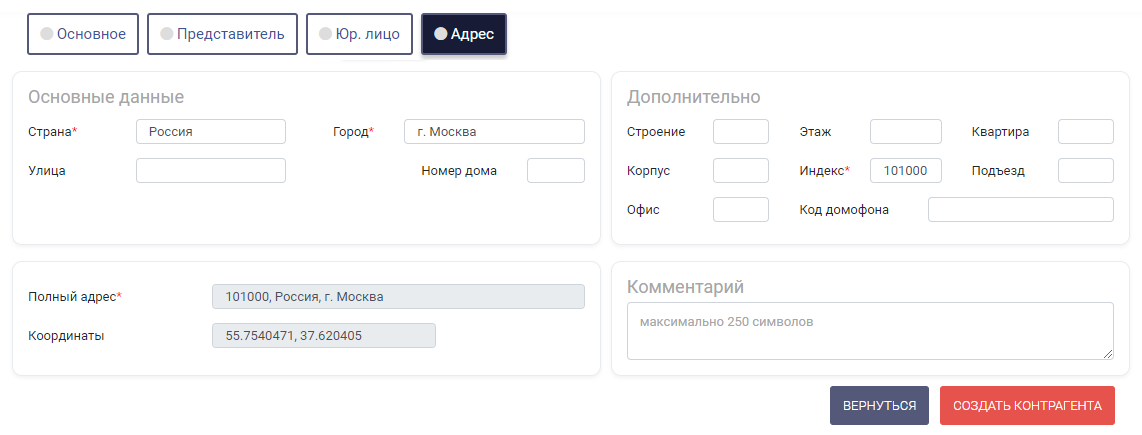Click the empty Улица field

210,171
